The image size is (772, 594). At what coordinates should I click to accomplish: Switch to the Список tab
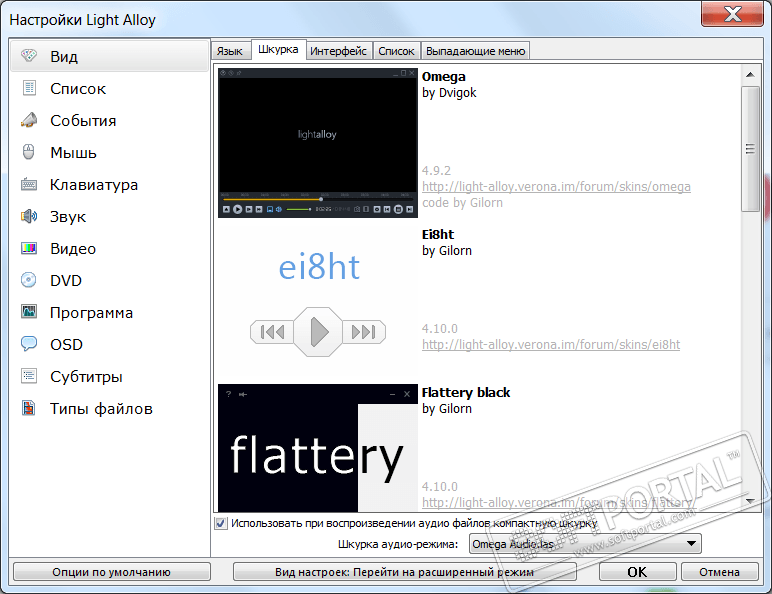pyautogui.click(x=396, y=51)
